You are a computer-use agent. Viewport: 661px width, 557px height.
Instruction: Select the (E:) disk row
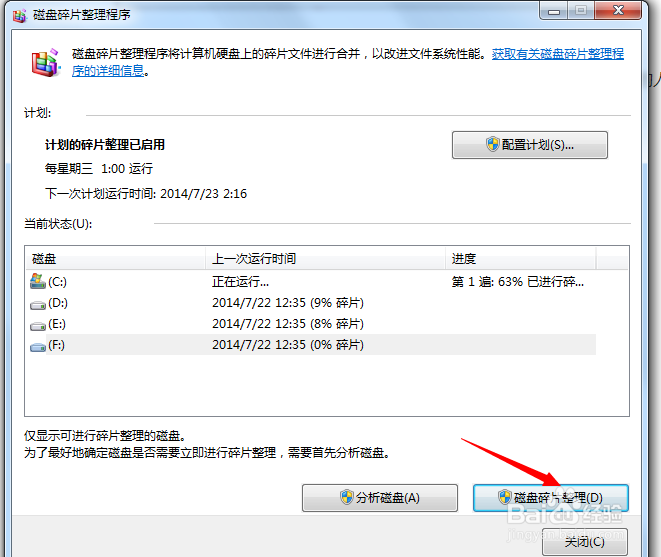tap(313, 324)
